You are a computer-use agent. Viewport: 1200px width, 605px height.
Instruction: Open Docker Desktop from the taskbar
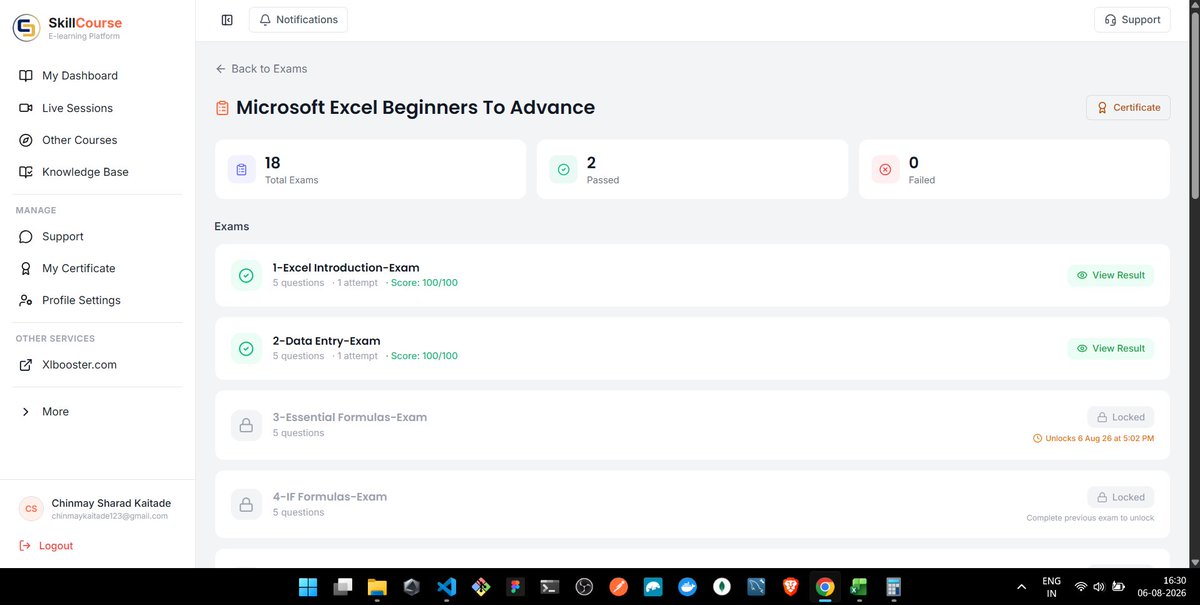687,587
